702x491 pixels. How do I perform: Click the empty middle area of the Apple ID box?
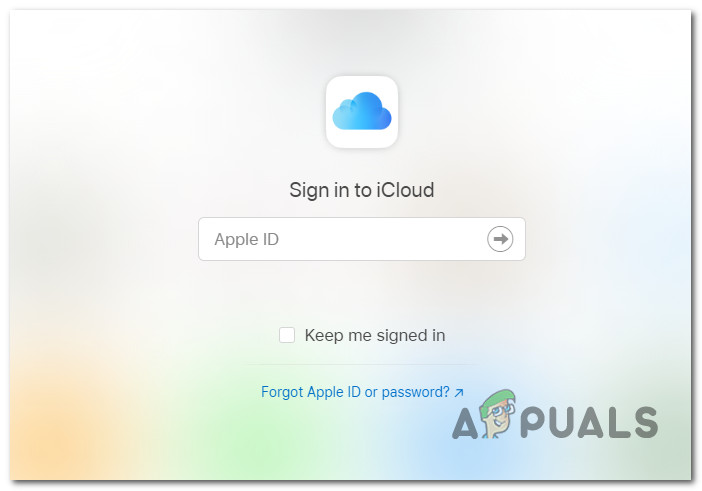point(381,239)
